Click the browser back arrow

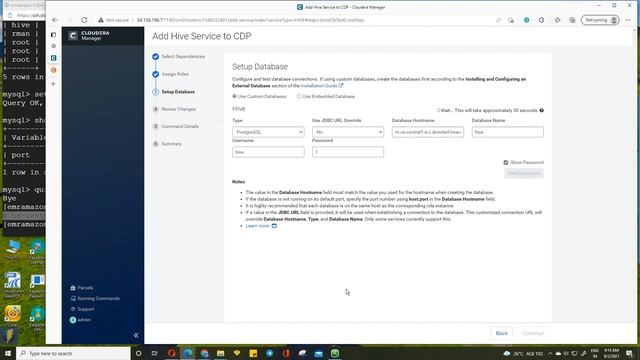tap(55, 20)
